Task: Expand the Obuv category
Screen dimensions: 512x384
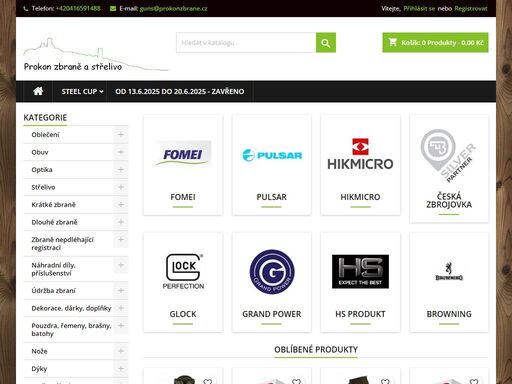Action: click(x=121, y=152)
